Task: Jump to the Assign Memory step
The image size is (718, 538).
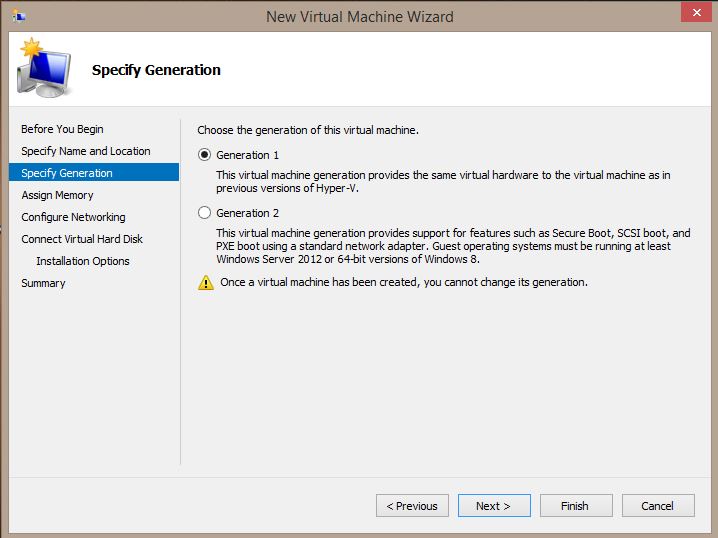Action: [x=57, y=195]
